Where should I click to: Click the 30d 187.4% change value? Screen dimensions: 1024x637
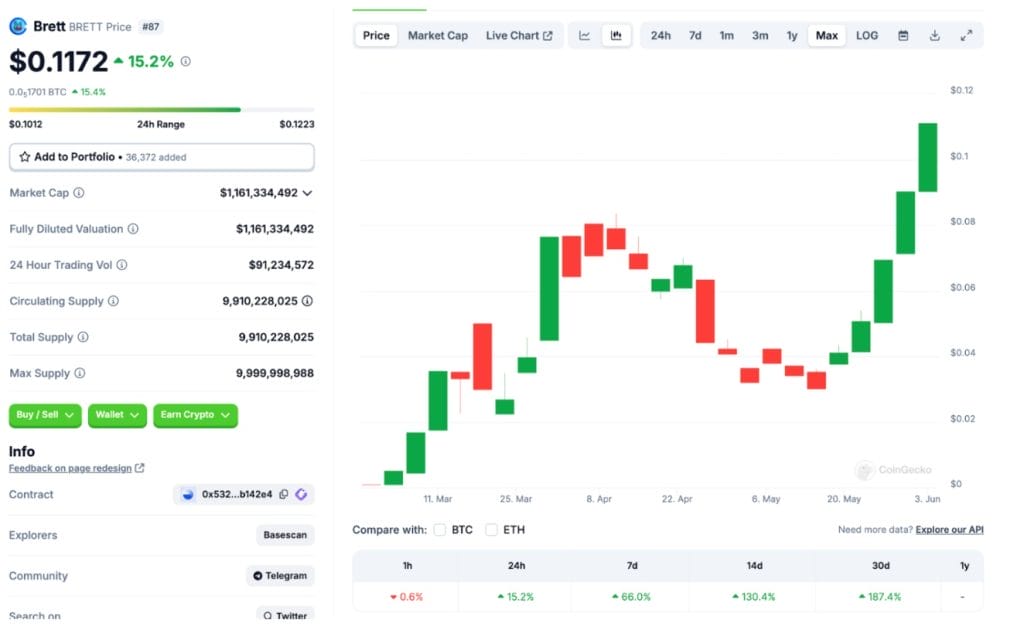point(880,597)
